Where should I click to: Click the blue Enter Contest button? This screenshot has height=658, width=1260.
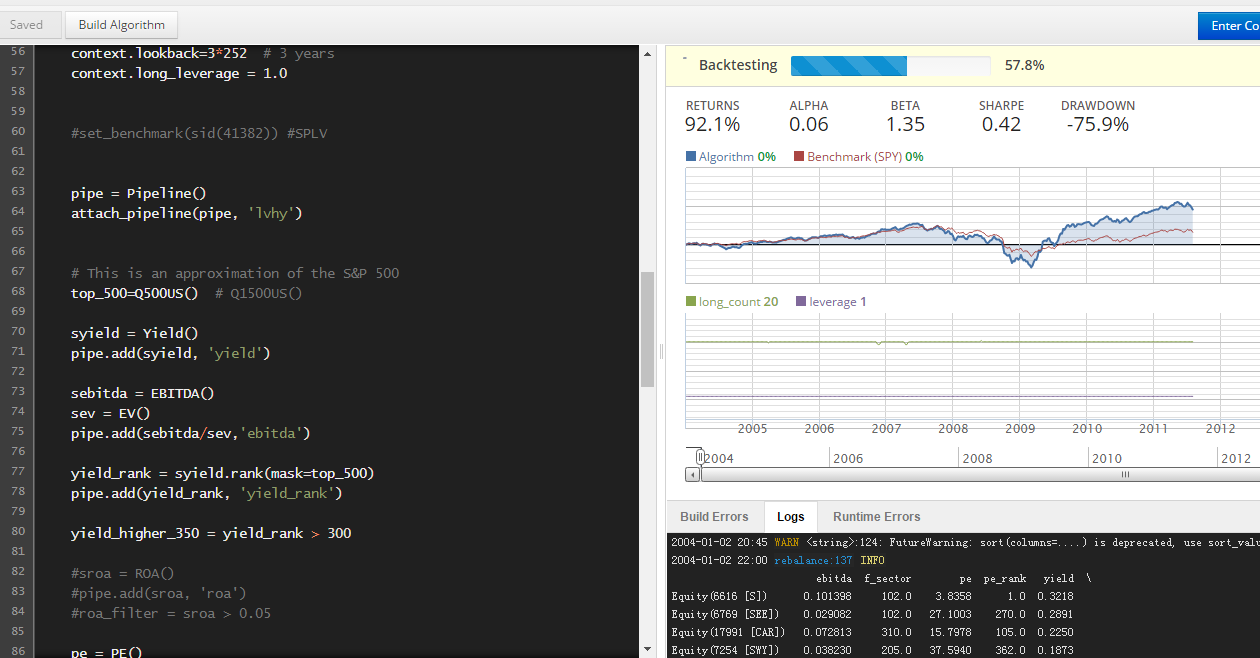pos(1229,26)
